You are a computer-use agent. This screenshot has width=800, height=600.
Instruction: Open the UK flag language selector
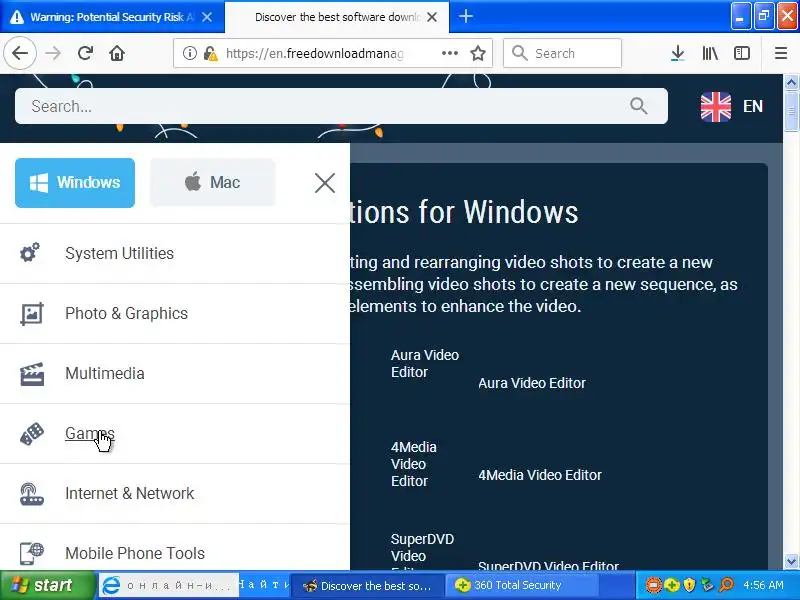[732, 107]
